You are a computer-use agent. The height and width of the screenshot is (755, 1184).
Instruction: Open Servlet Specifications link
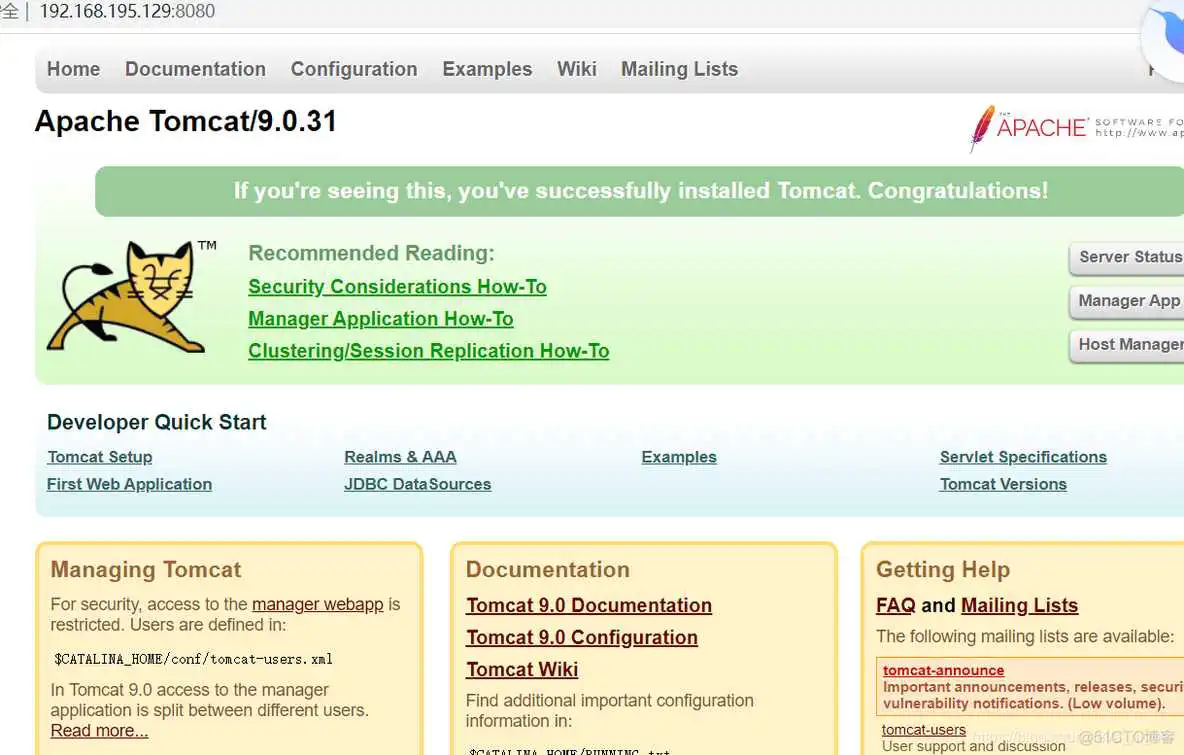click(1023, 458)
